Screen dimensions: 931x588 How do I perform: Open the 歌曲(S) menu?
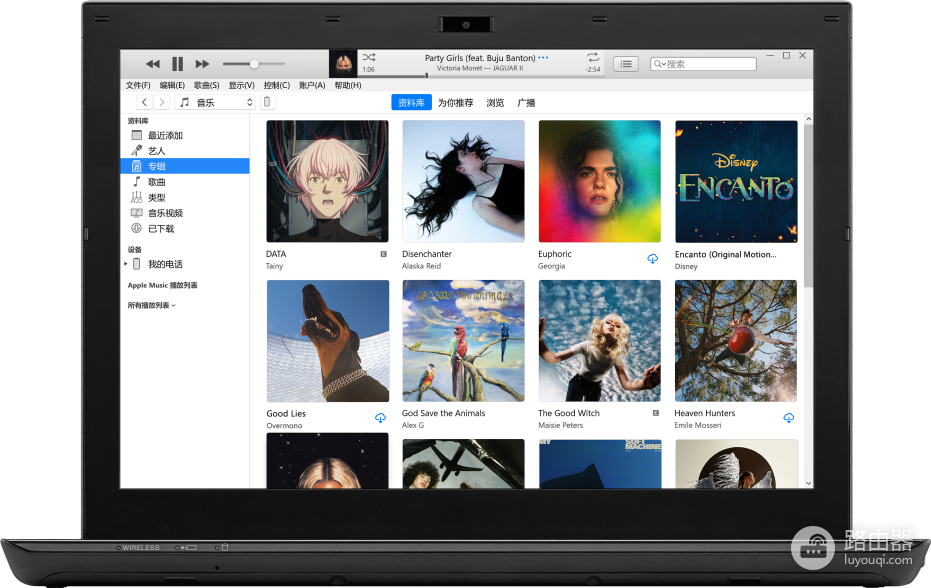click(207, 86)
